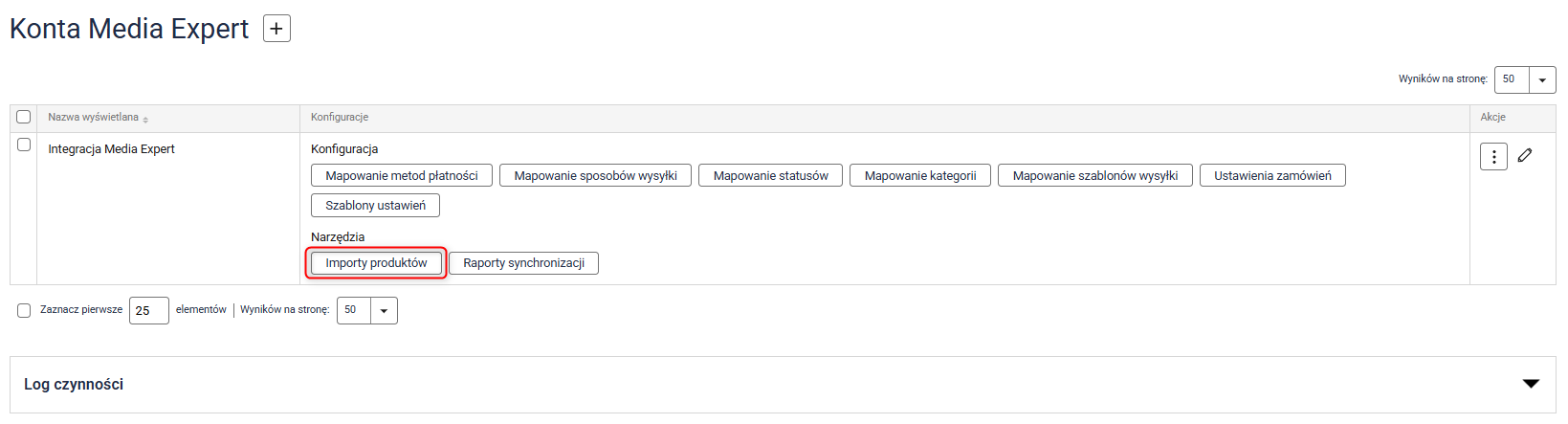This screenshot has height=424, width=1568.
Task: Open Ustawienia zamówień
Action: click(1272, 175)
